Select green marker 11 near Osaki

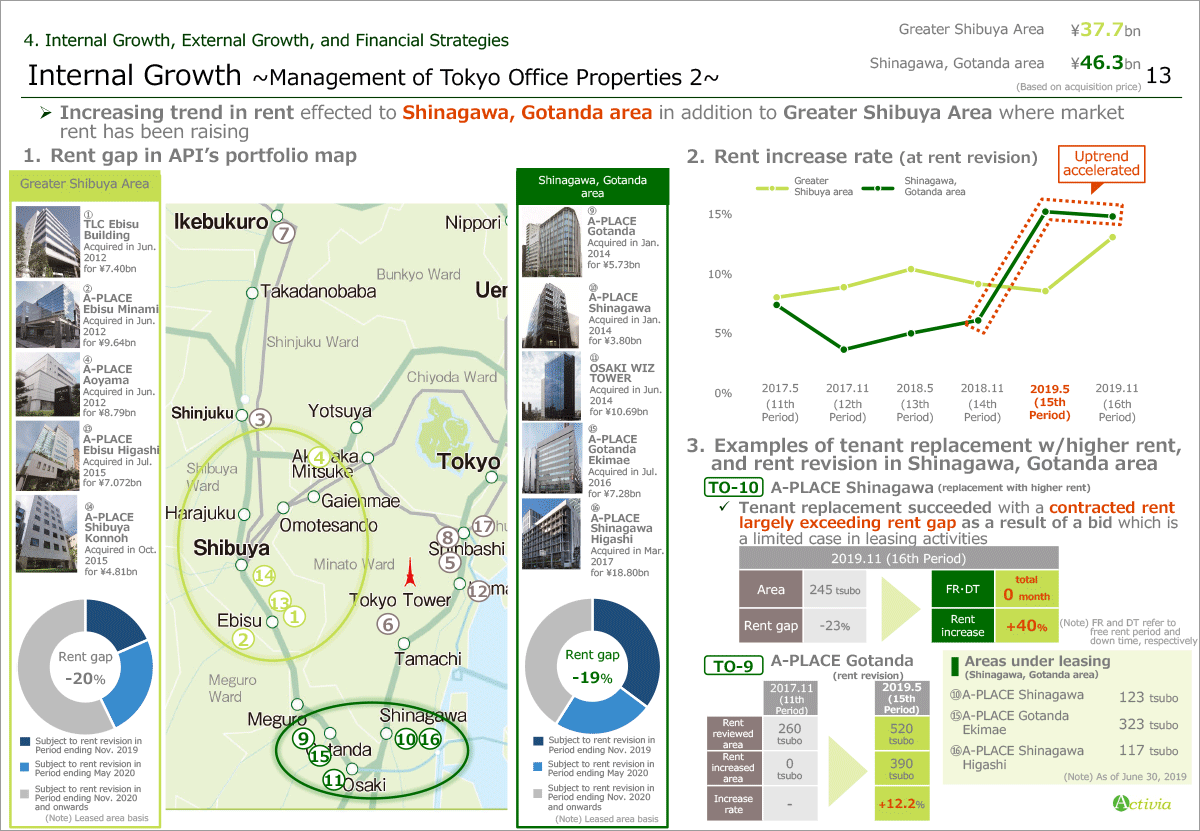click(334, 780)
